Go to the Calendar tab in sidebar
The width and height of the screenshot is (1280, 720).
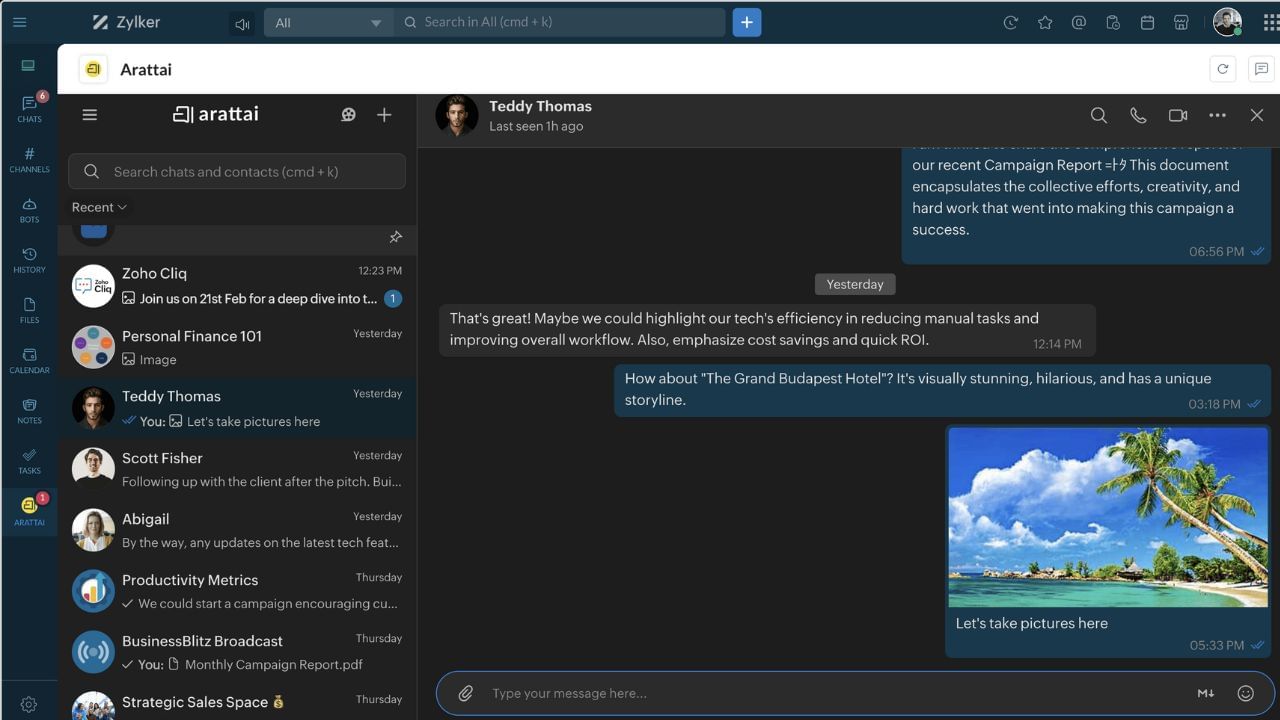29,360
